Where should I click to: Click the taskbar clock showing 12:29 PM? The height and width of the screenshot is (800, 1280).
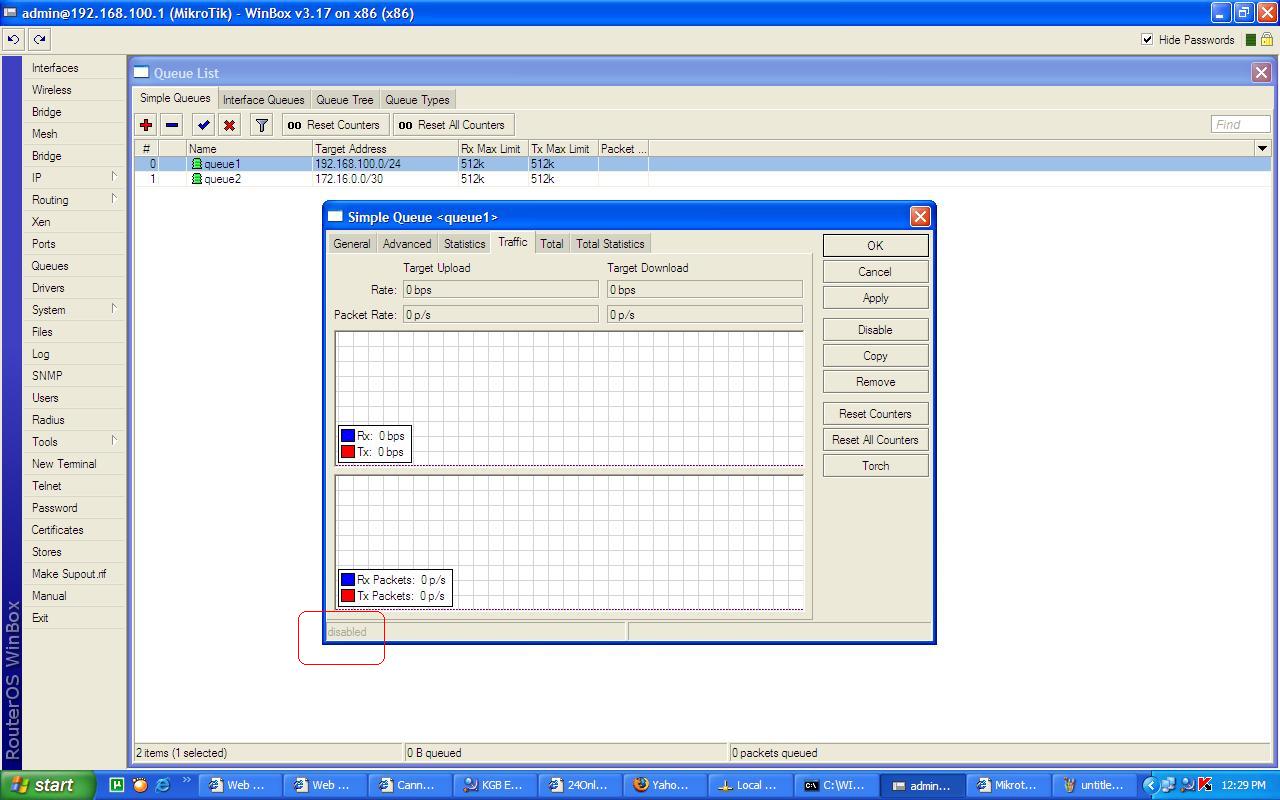click(1243, 785)
